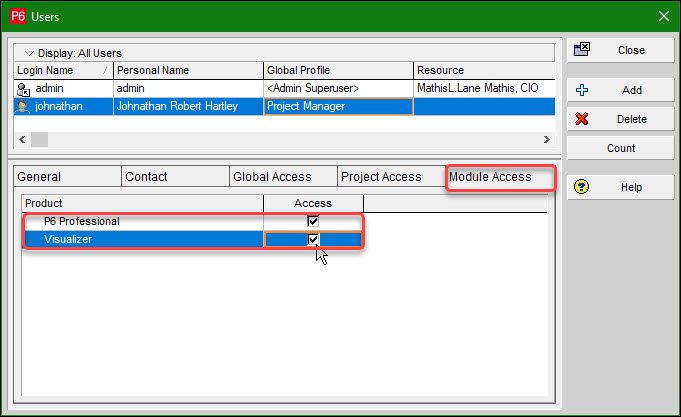The height and width of the screenshot is (417, 681).
Task: Switch to the General tab
Action: (x=40, y=177)
